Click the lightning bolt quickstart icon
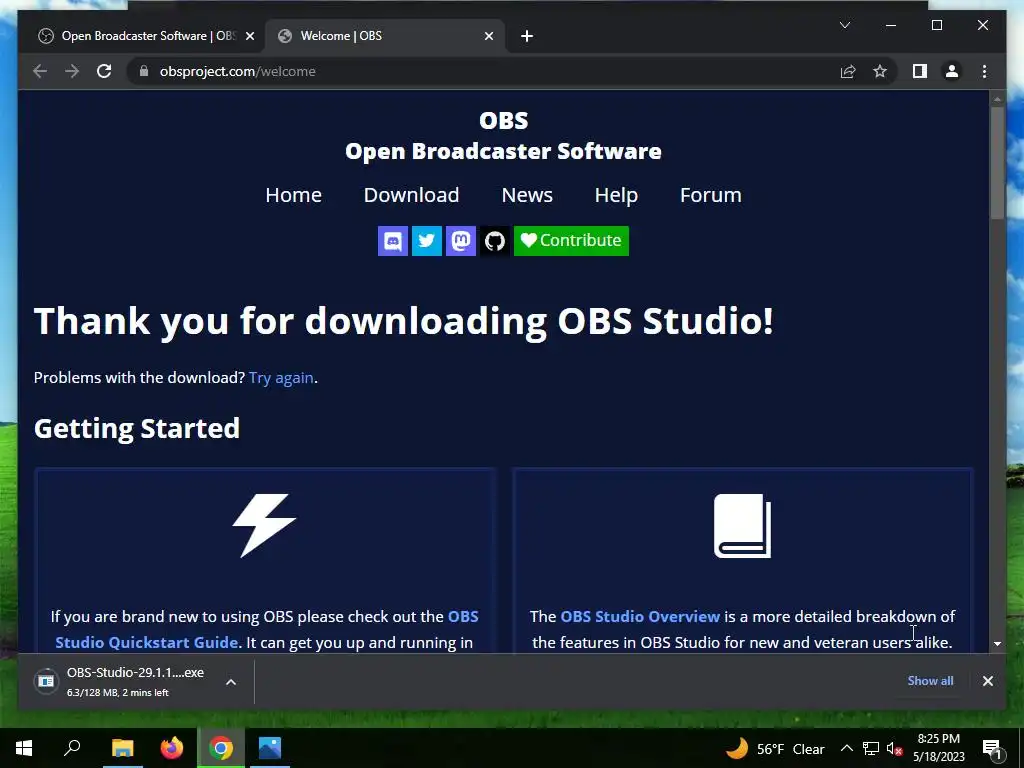The image size is (1024, 768). [x=264, y=526]
